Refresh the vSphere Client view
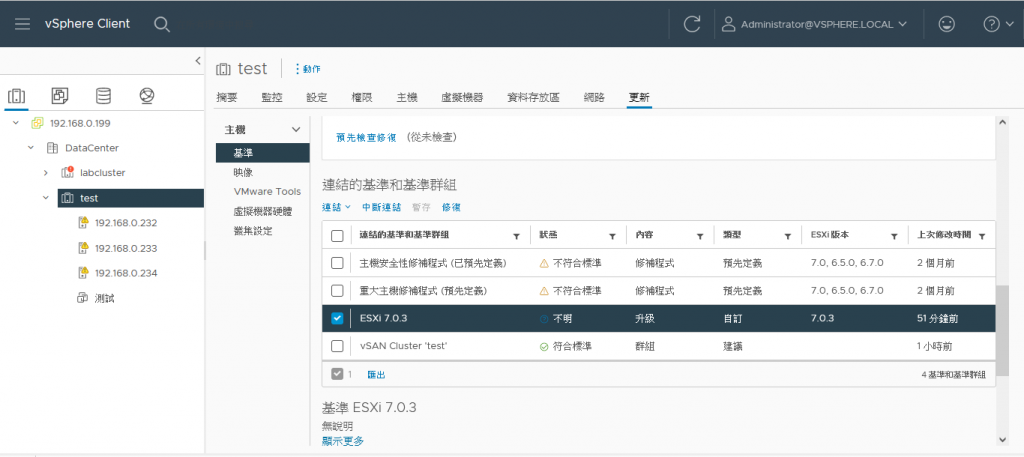This screenshot has width=1024, height=457. click(692, 24)
